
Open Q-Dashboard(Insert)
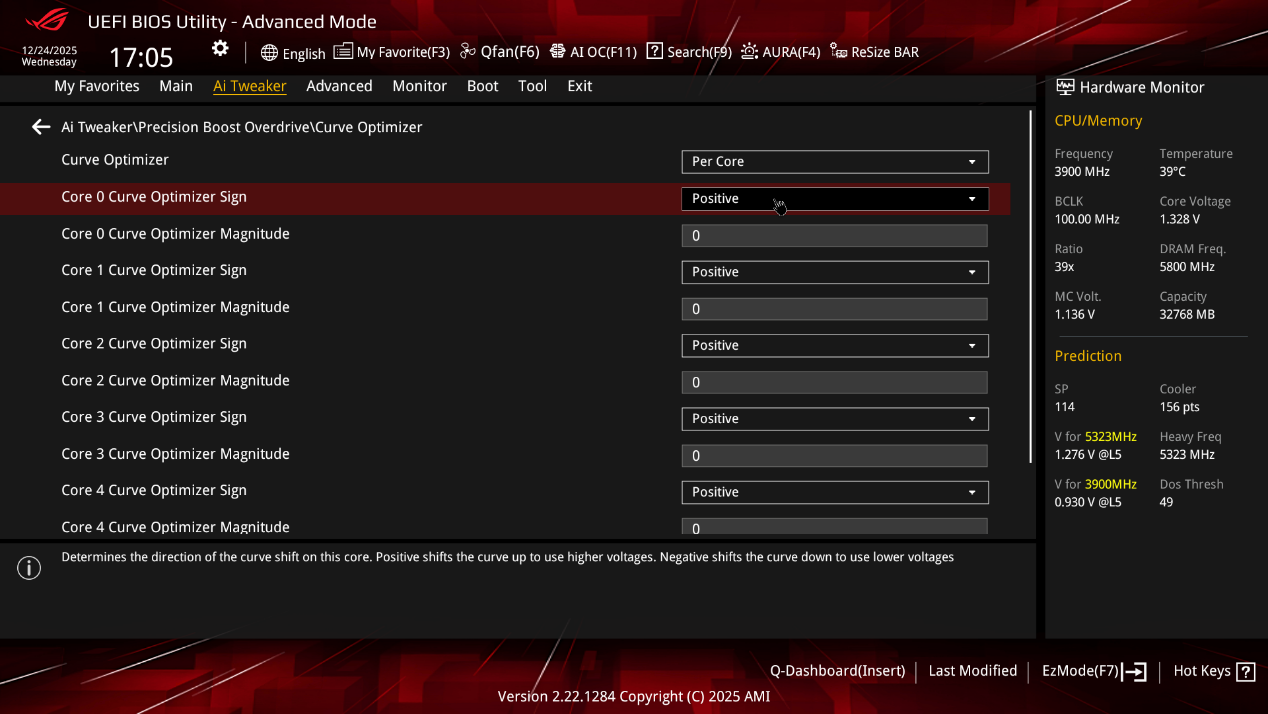click(837, 671)
